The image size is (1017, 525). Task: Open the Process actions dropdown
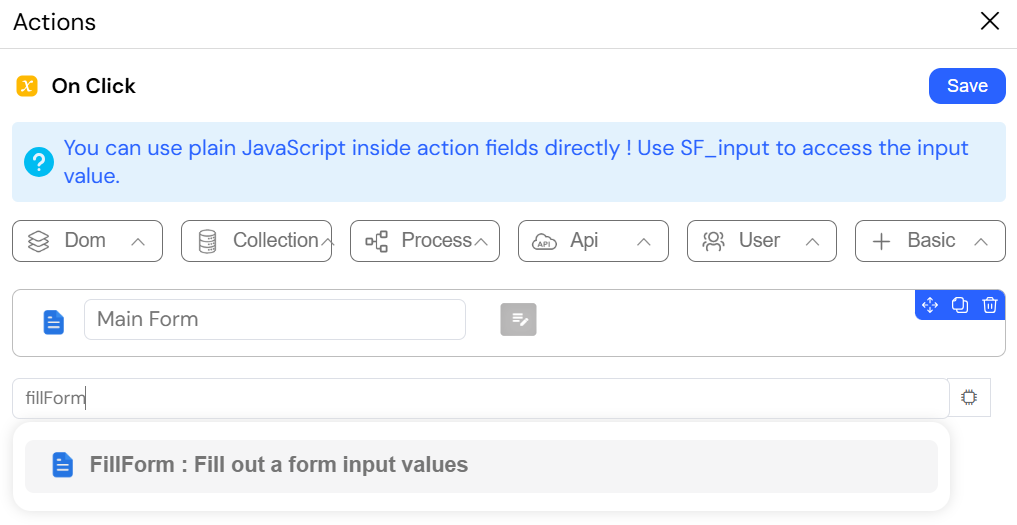(x=425, y=241)
